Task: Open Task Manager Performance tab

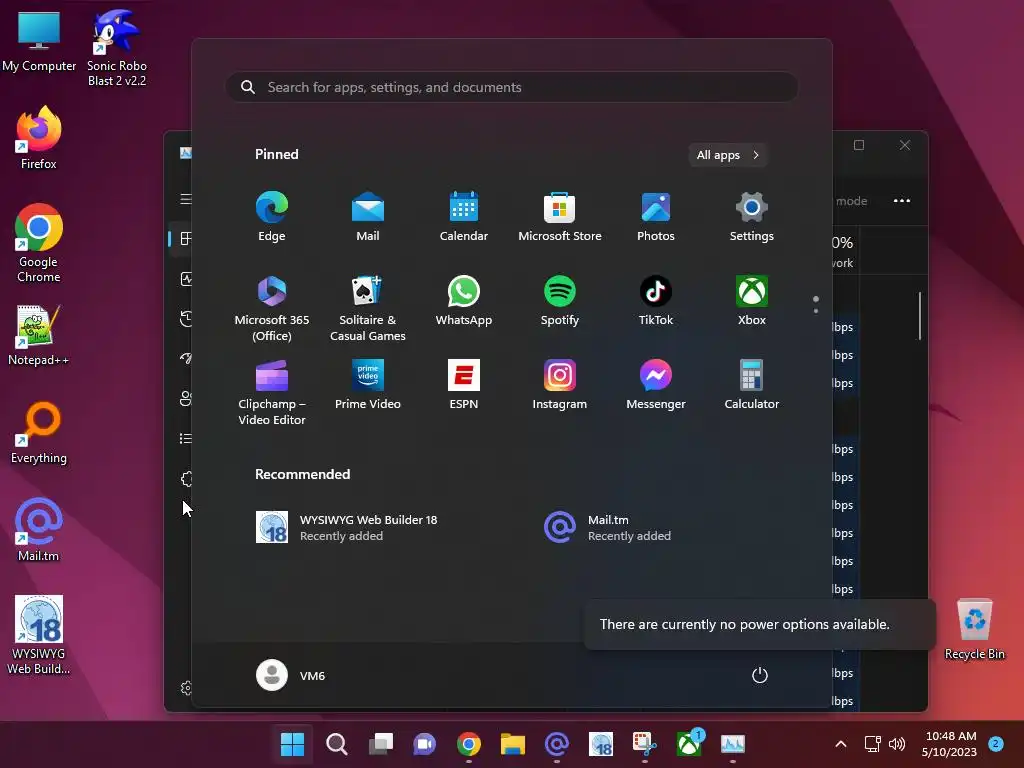Action: (186, 279)
